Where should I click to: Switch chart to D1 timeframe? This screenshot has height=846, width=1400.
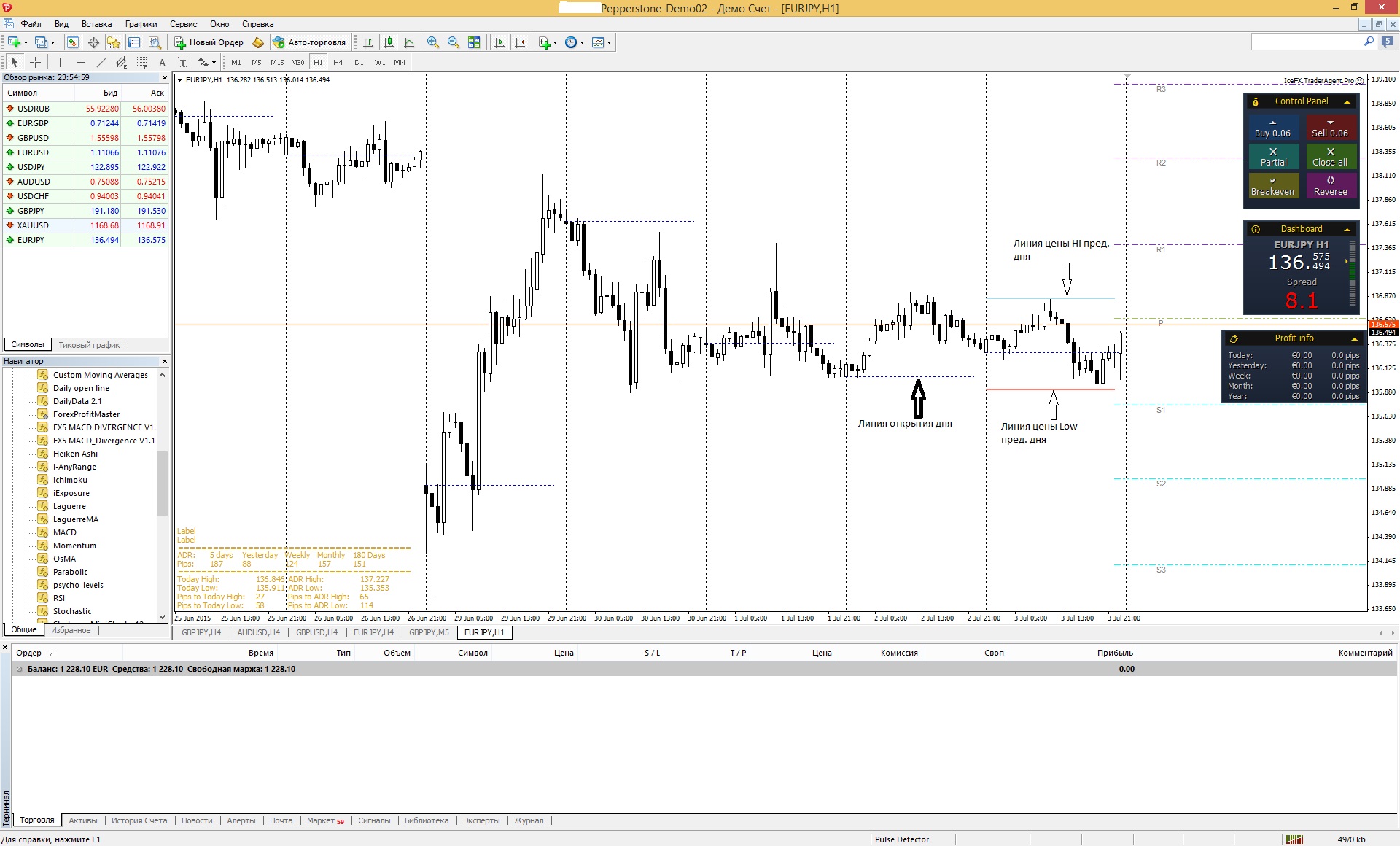pos(359,62)
